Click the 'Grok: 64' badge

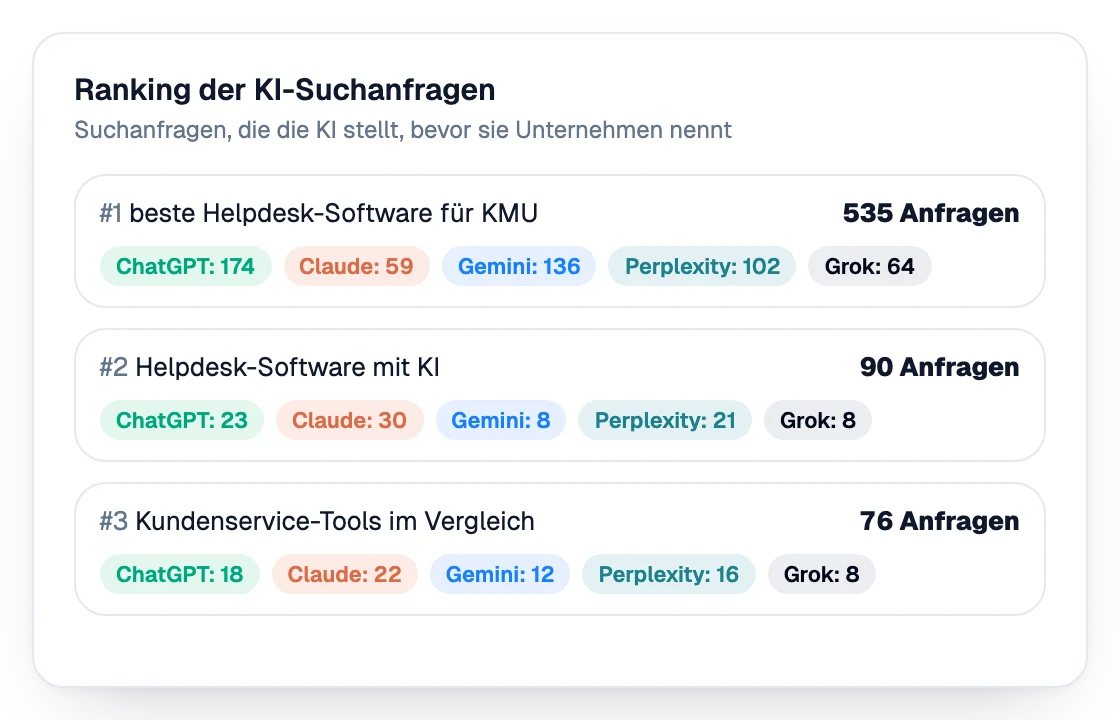click(x=869, y=266)
